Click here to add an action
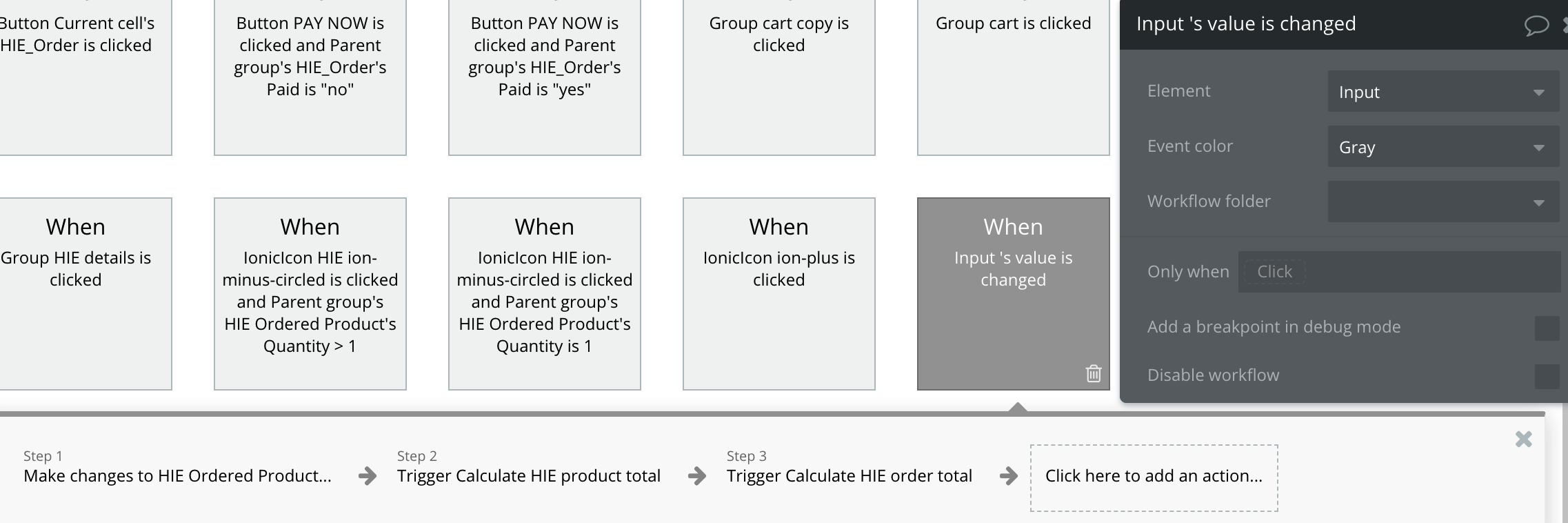1568x523 pixels. (x=1154, y=477)
